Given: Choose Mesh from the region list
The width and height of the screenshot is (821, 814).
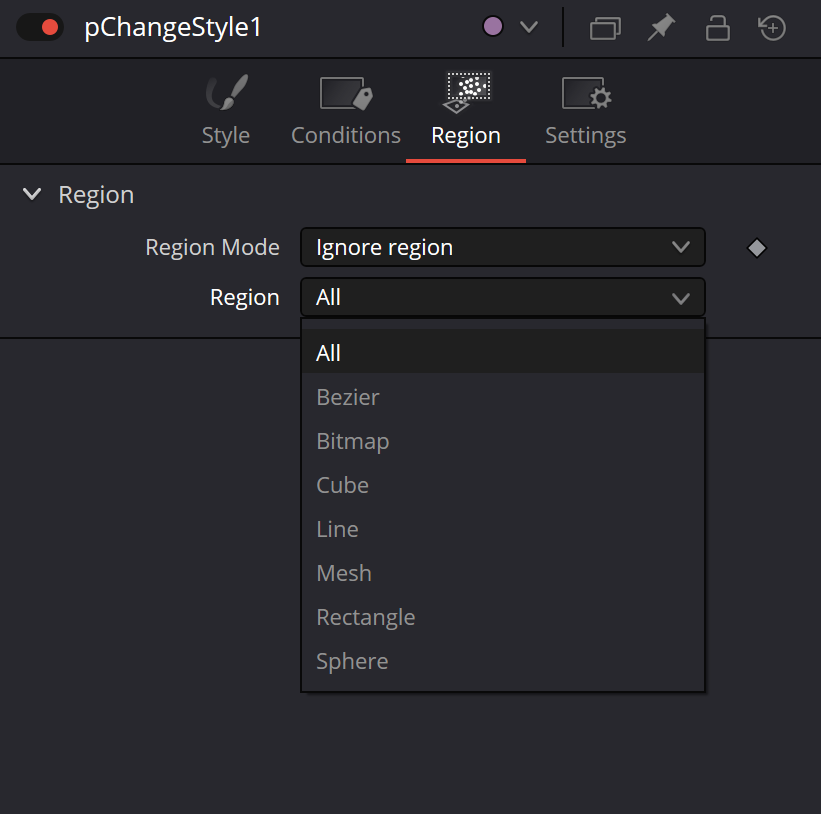Looking at the screenshot, I should coord(503,573).
